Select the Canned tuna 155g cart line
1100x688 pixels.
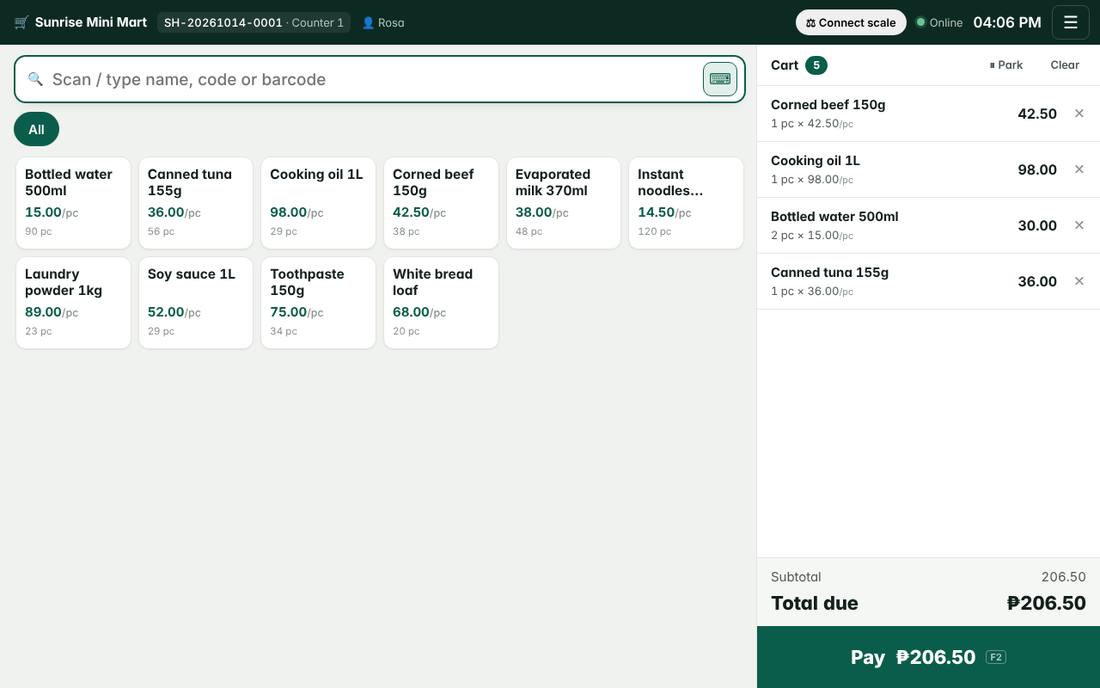pos(928,281)
